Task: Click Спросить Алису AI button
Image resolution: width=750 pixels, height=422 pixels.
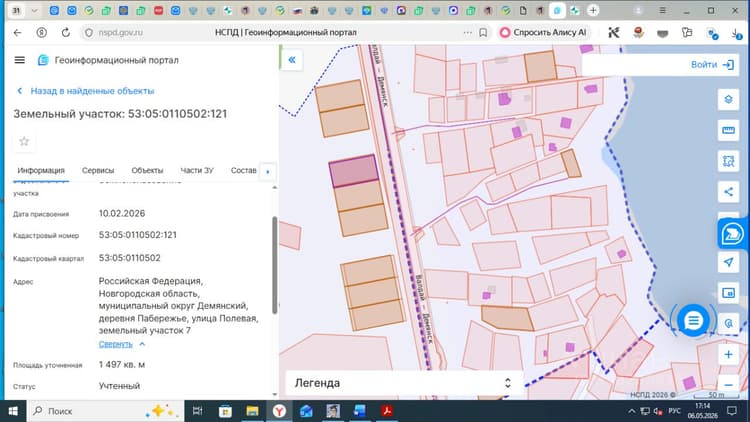Action: 543,33
